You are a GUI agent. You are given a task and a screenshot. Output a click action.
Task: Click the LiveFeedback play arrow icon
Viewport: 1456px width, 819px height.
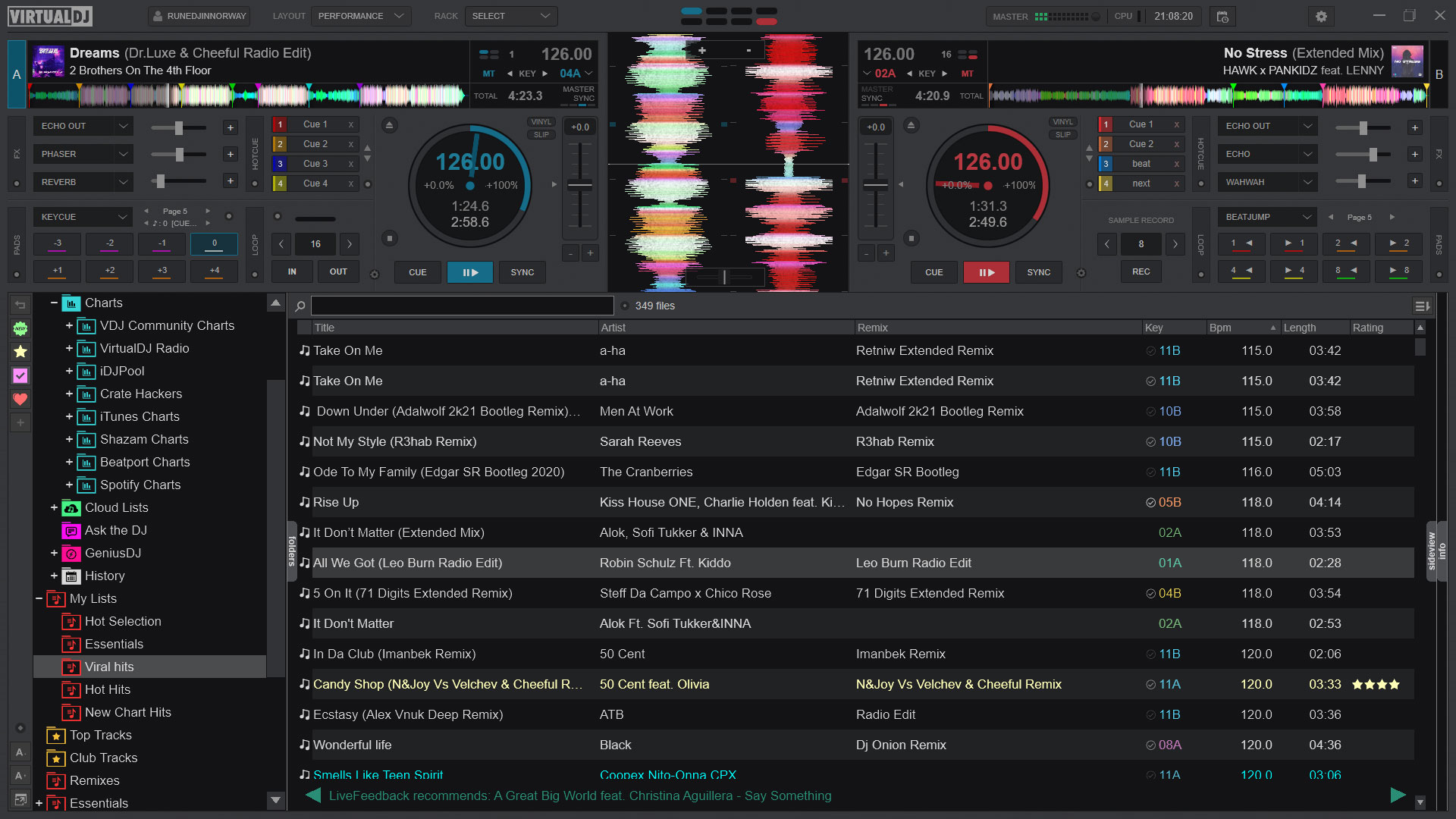pos(1398,795)
